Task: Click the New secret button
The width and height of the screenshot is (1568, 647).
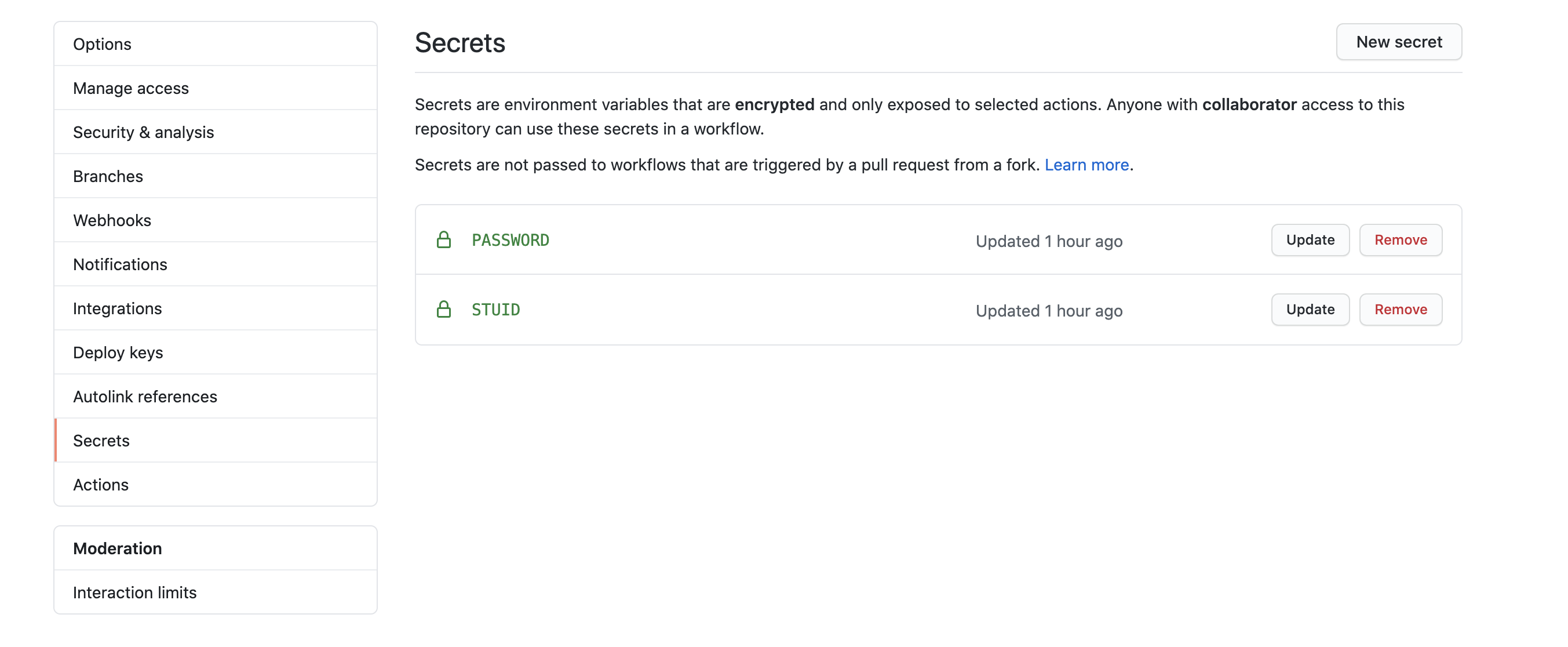Action: coord(1398,42)
